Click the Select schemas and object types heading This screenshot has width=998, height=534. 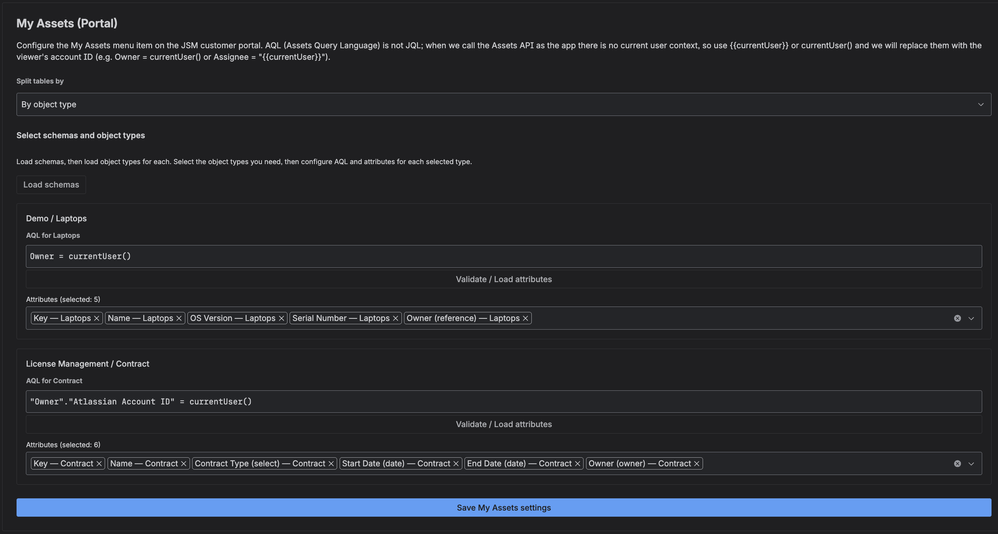pos(80,136)
